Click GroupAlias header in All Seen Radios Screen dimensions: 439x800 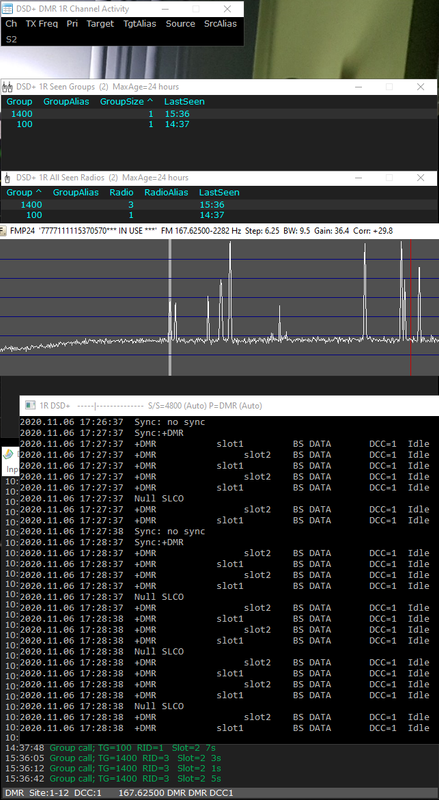[76, 192]
